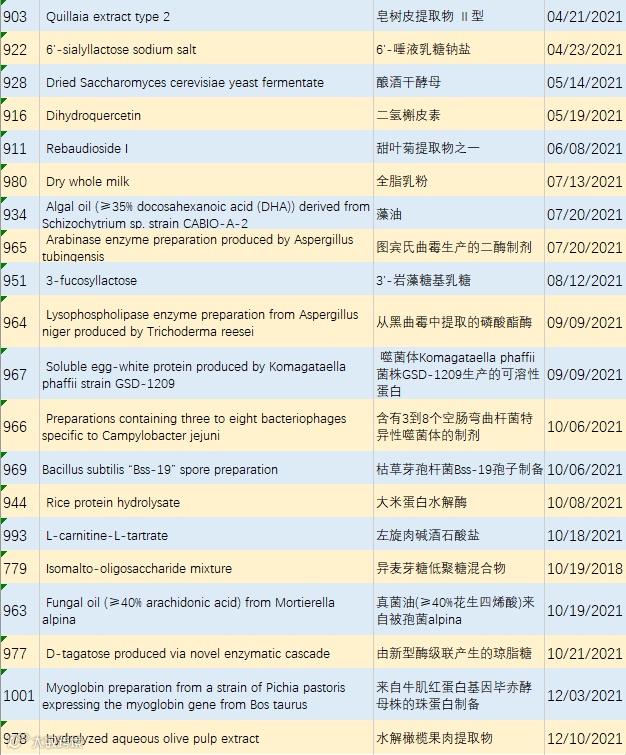Click 'Rebaudioside I' cell
Viewport: 626px width, 755px height.
[206, 148]
